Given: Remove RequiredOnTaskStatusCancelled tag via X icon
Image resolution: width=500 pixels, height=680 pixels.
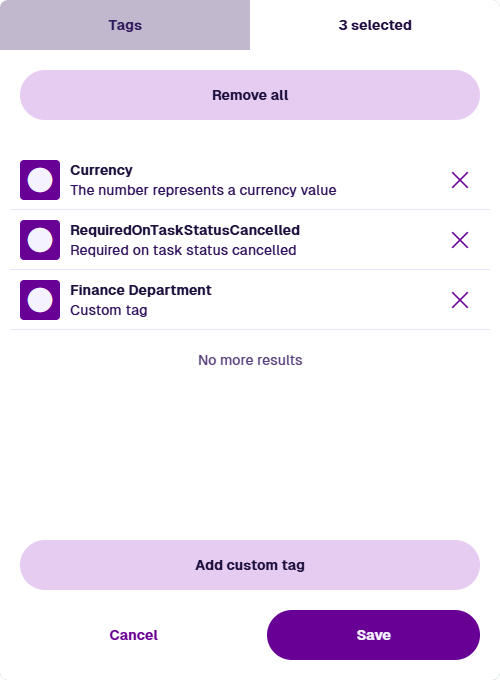Looking at the screenshot, I should pyautogui.click(x=460, y=240).
